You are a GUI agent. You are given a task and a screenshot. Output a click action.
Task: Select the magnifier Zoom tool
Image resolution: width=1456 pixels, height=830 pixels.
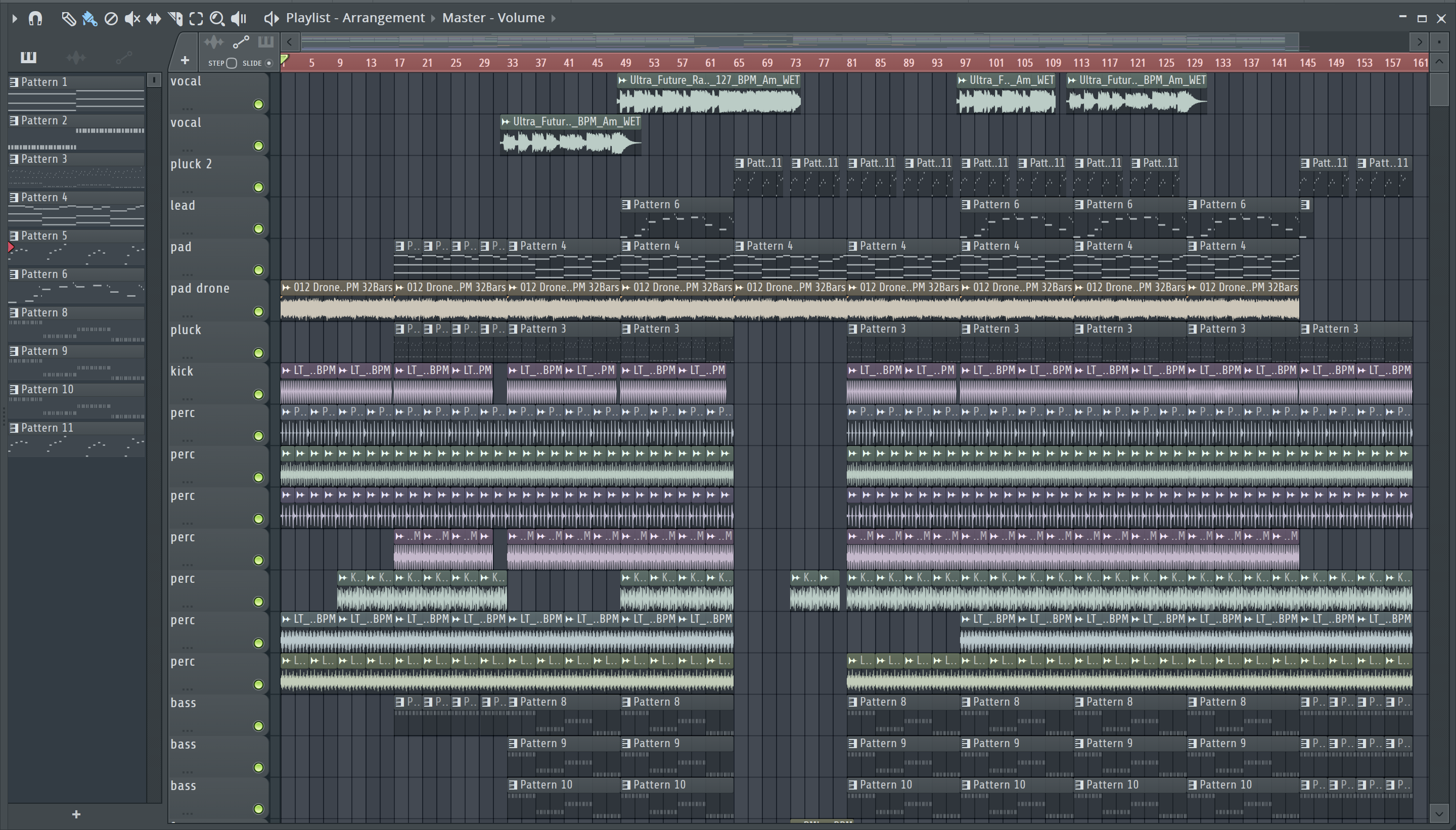click(x=217, y=19)
